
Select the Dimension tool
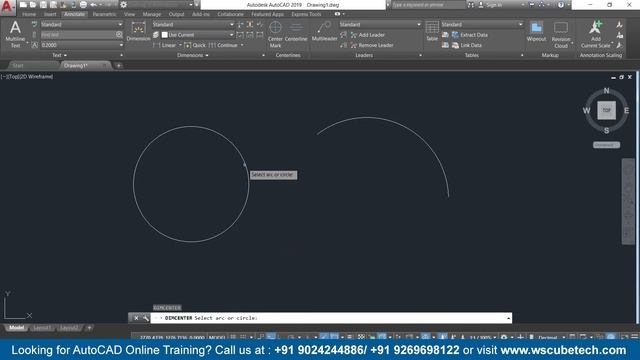pos(138,32)
